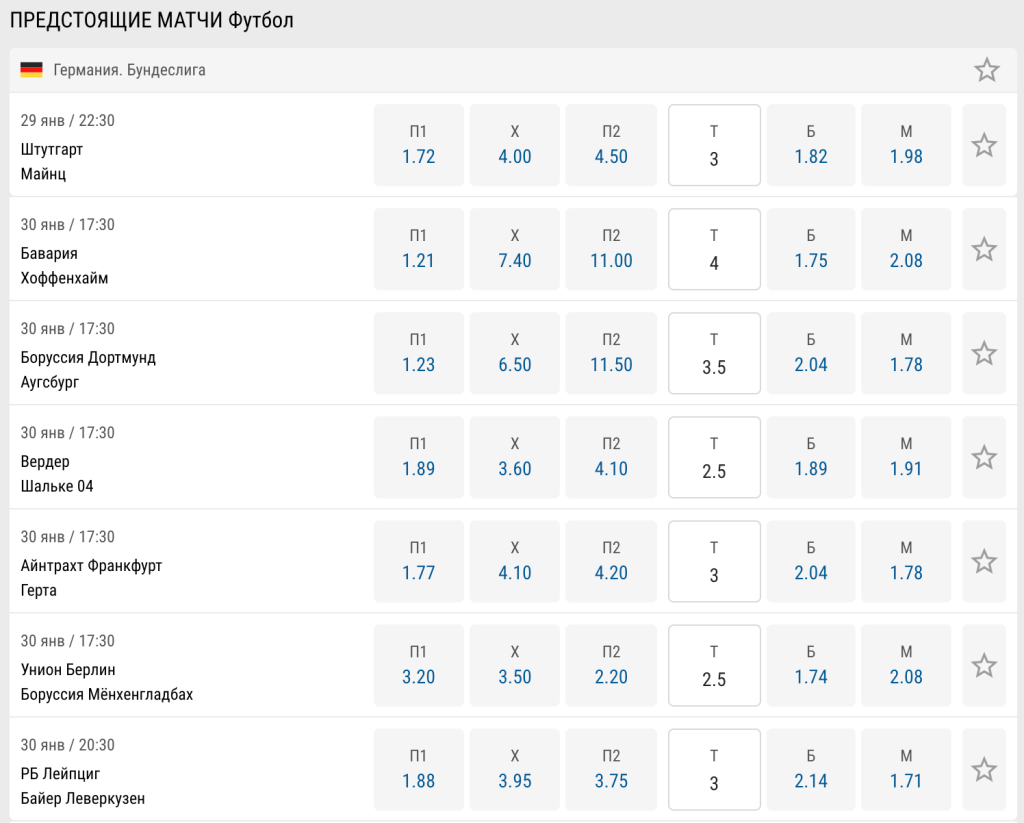This screenshot has width=1024, height=823.
Task: Select under (М) 1.78 for Айнтрахт – Герта
Action: 906,561
